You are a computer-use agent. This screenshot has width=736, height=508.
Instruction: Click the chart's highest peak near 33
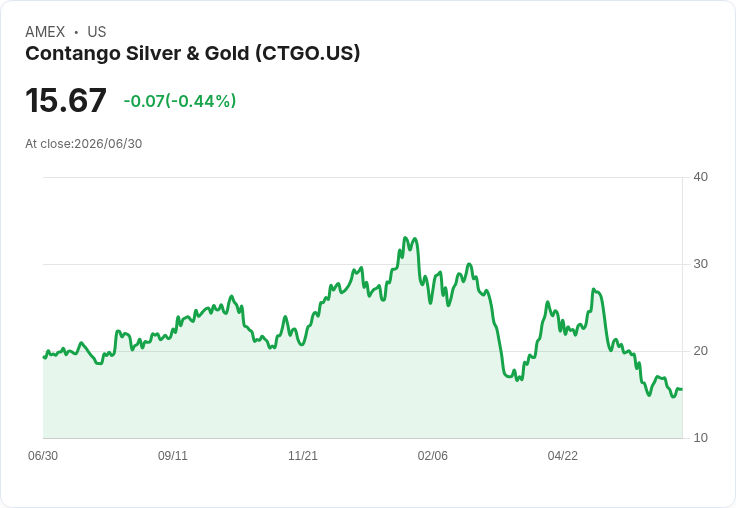point(406,238)
